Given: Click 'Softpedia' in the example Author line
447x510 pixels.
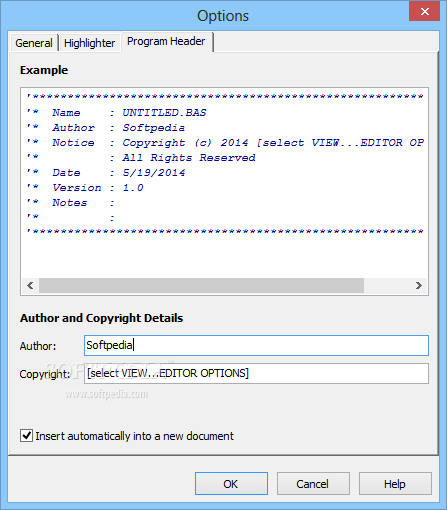Looking at the screenshot, I should point(154,128).
